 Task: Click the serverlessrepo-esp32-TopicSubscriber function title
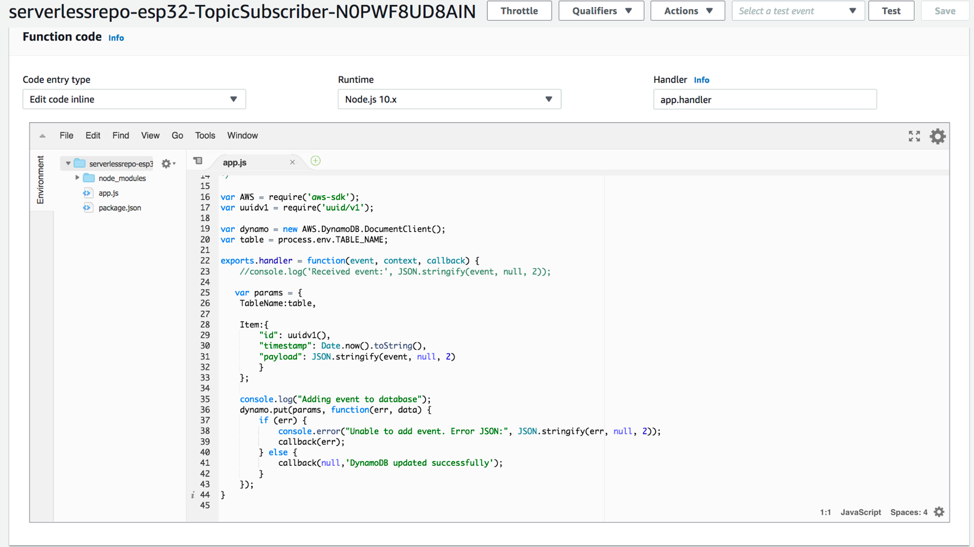(242, 11)
